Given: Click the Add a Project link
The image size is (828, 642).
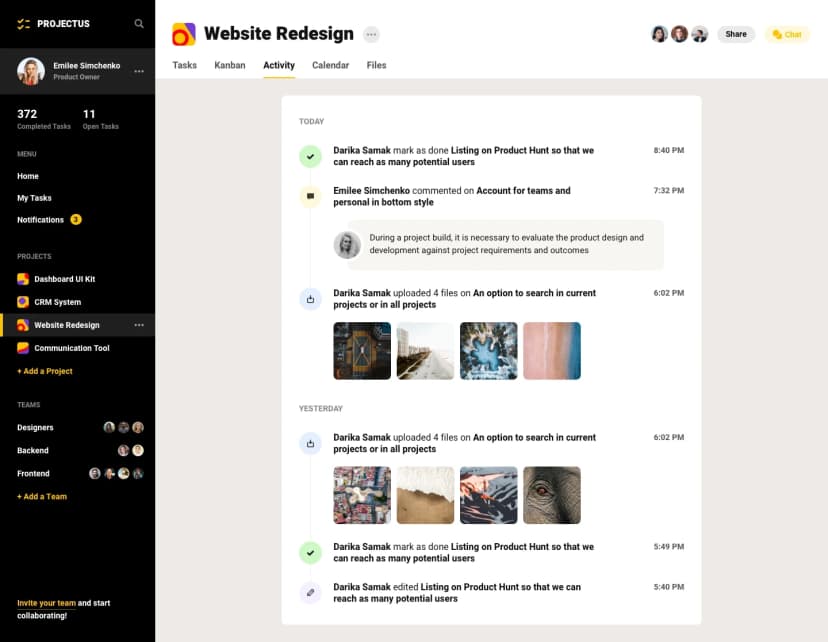Looking at the screenshot, I should pyautogui.click(x=45, y=371).
